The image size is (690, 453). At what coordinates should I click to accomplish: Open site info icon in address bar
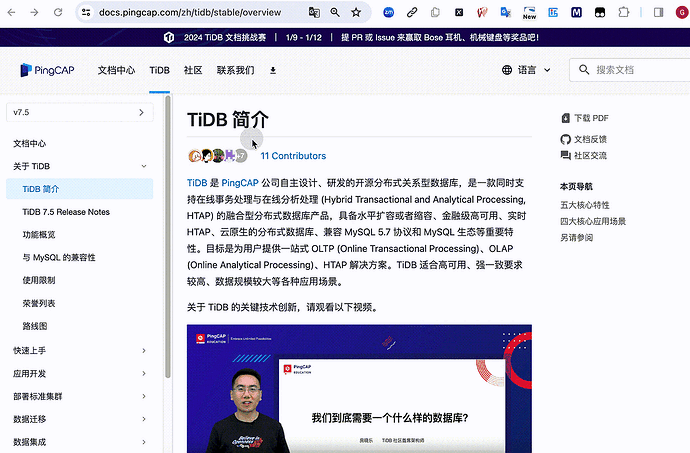(x=86, y=12)
